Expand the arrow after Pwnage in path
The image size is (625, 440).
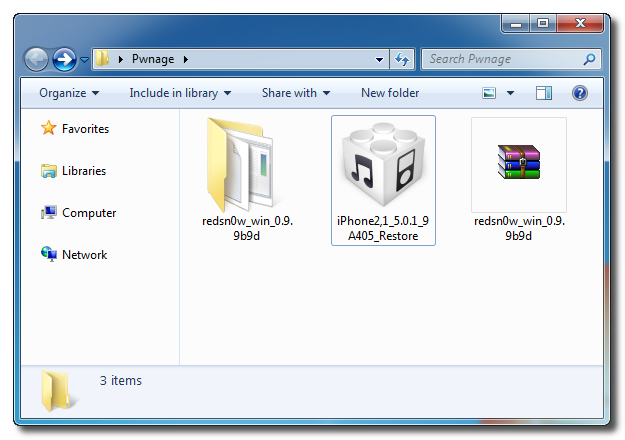tap(185, 59)
